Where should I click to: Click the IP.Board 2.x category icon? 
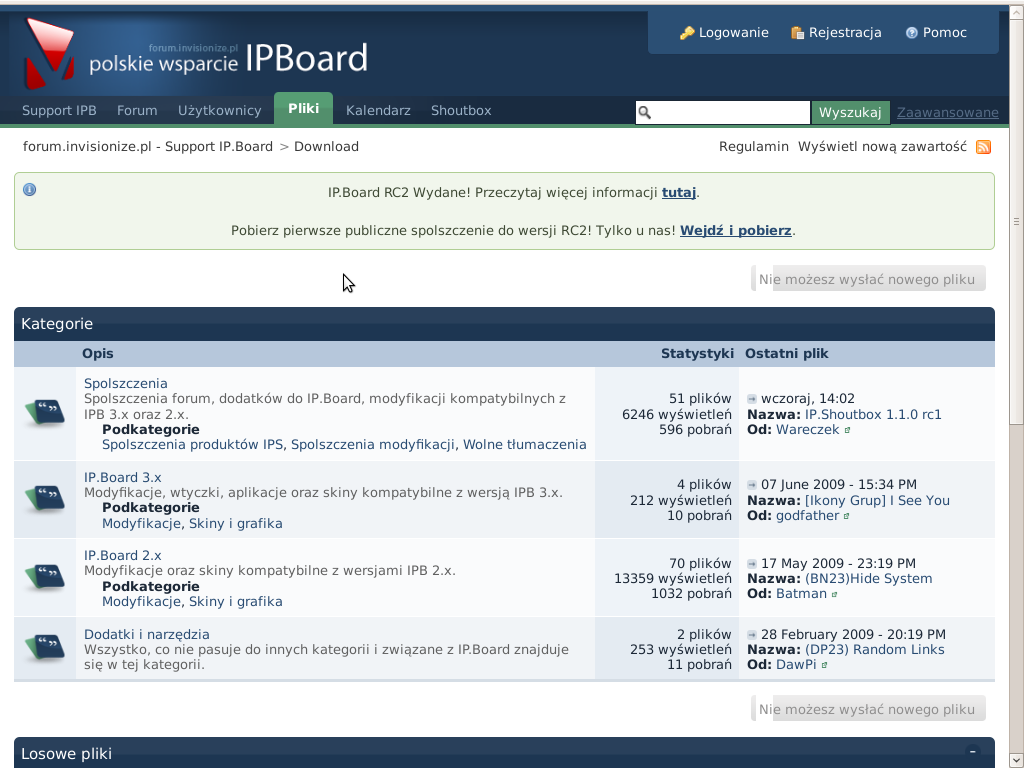[x=45, y=577]
